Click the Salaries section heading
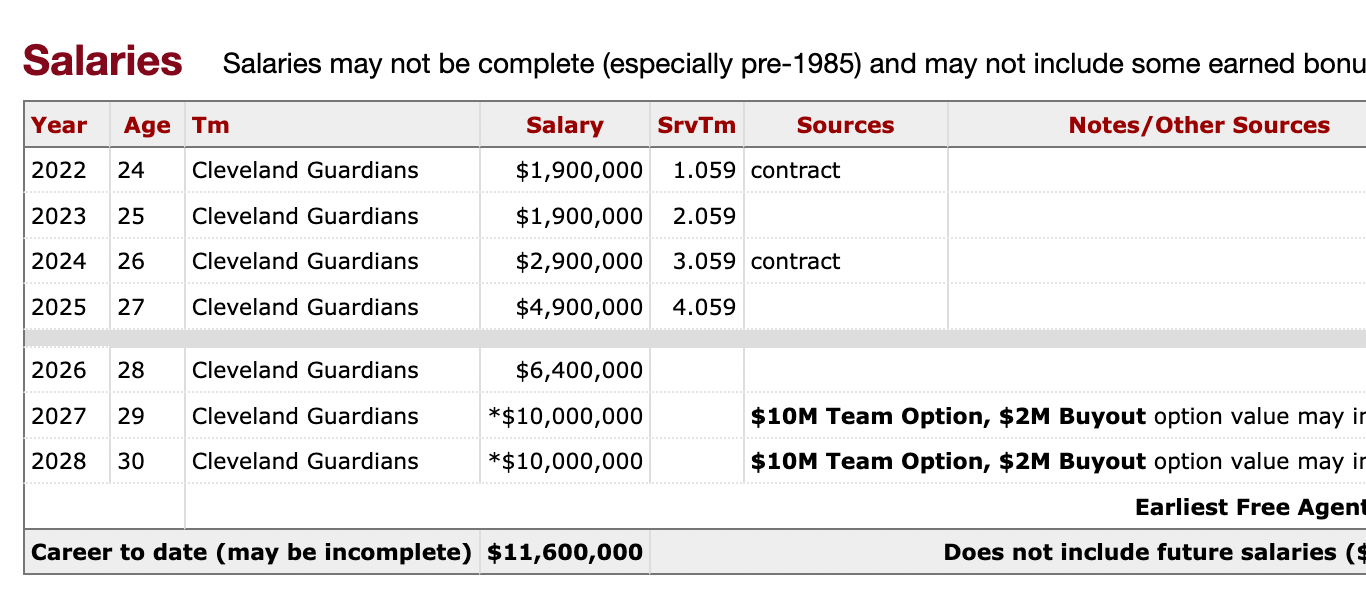The width and height of the screenshot is (1366, 604). 102,61
